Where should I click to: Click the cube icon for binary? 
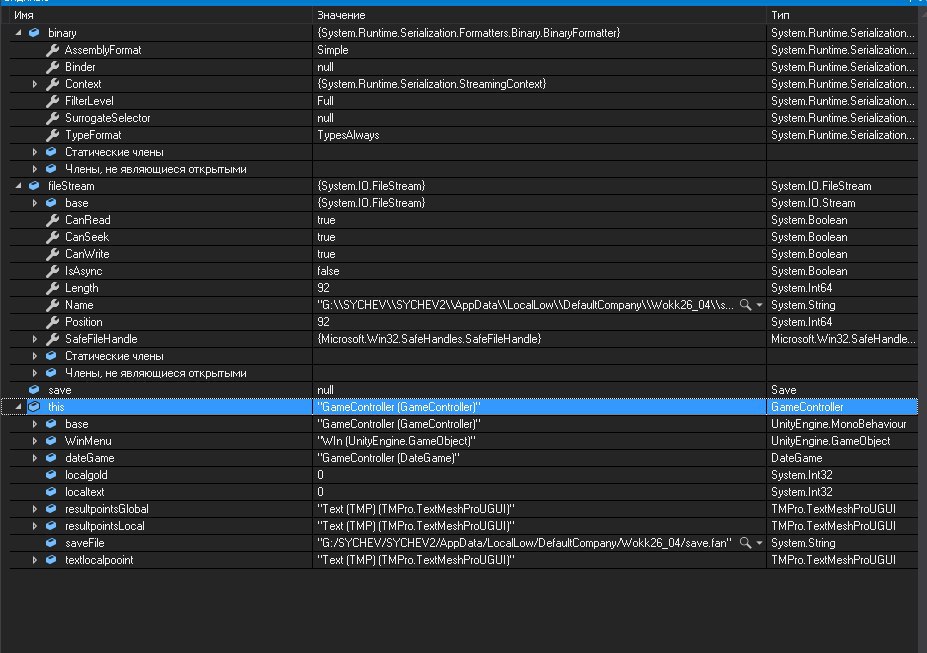34,33
